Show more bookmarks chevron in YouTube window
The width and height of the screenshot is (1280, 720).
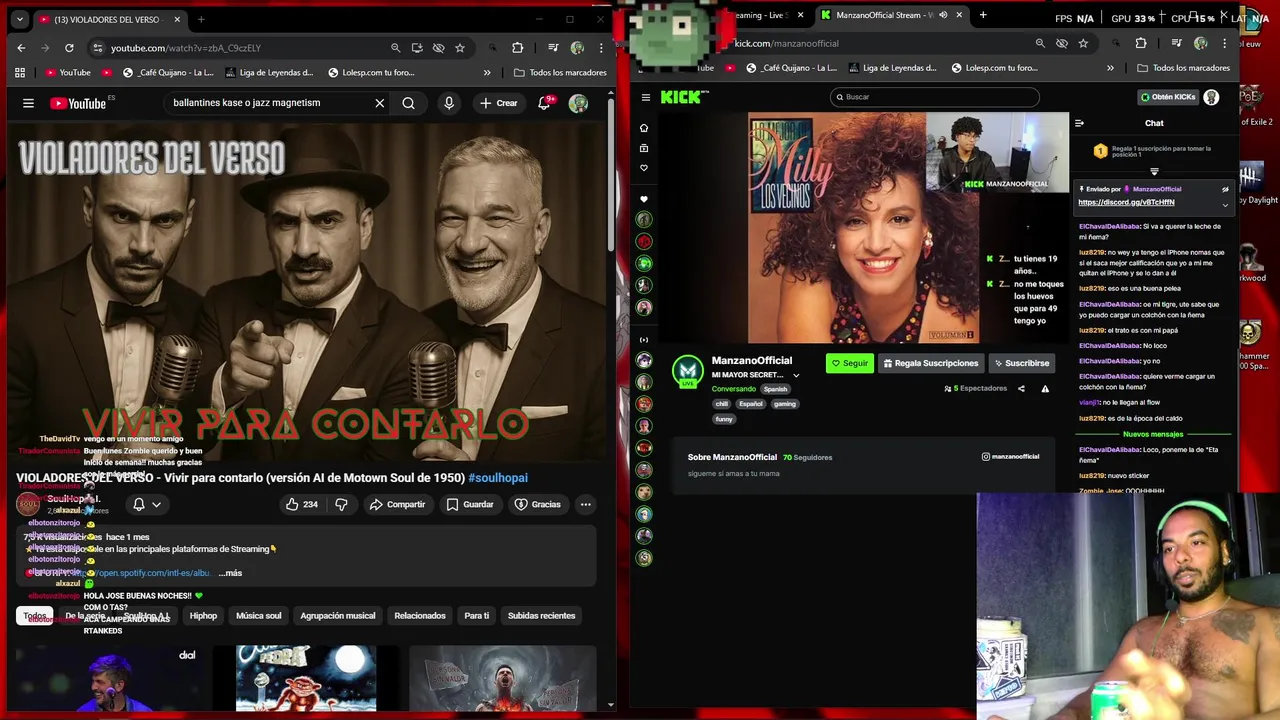[x=487, y=73]
